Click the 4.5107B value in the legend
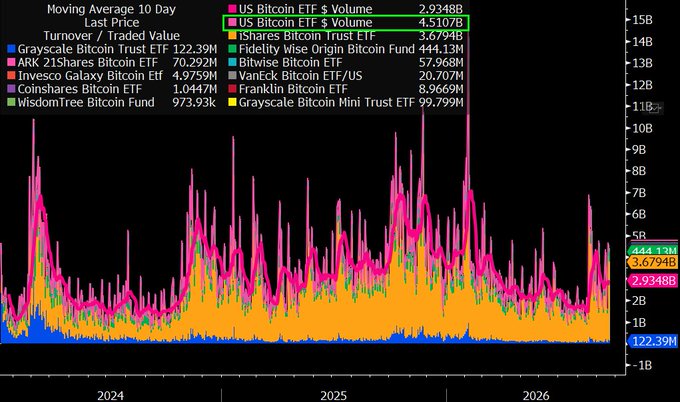 (441, 23)
